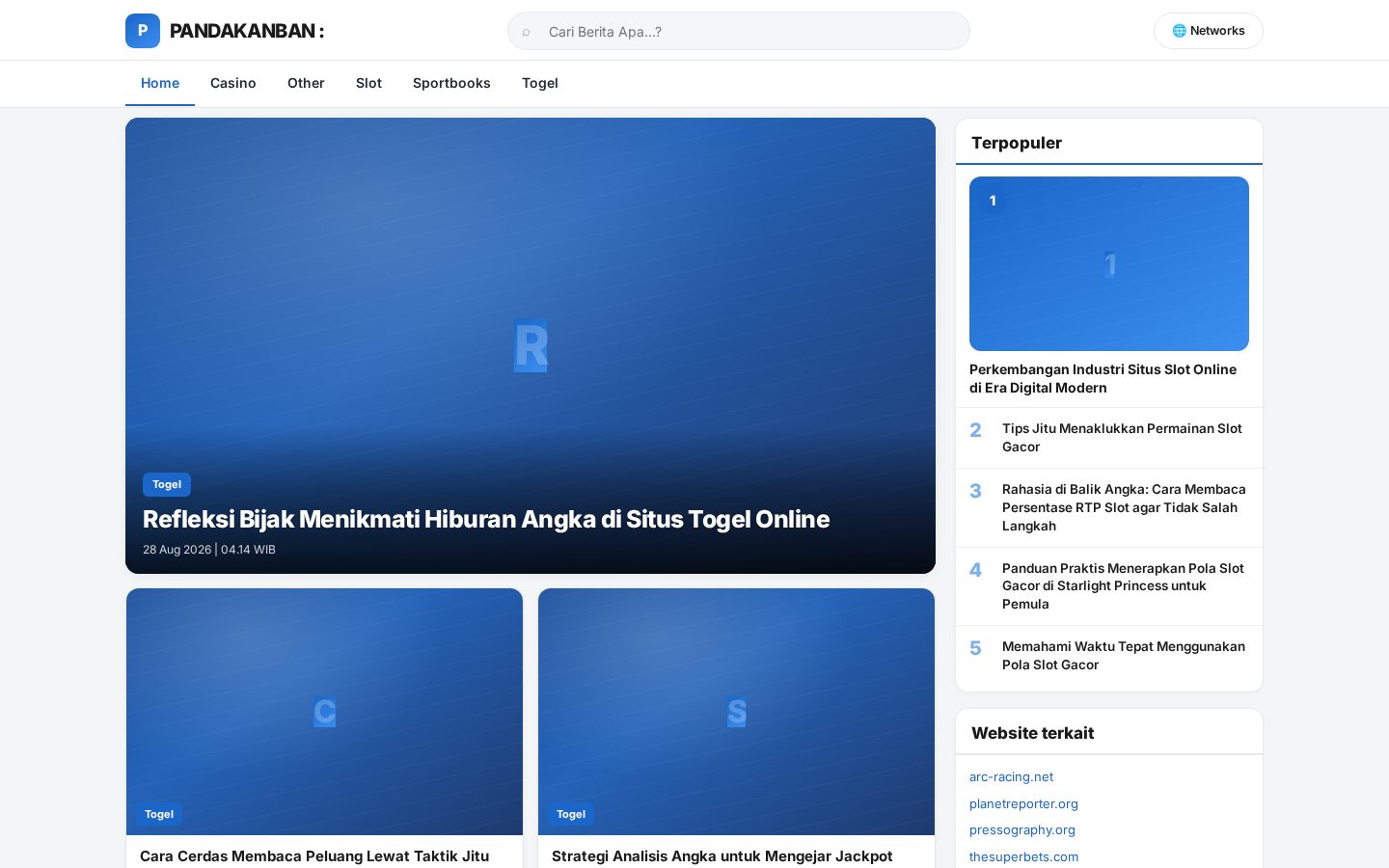Viewport: 1389px width, 868px height.
Task: Open Panduan Praktis Menerapkan Pola Slot article
Action: point(1123,586)
